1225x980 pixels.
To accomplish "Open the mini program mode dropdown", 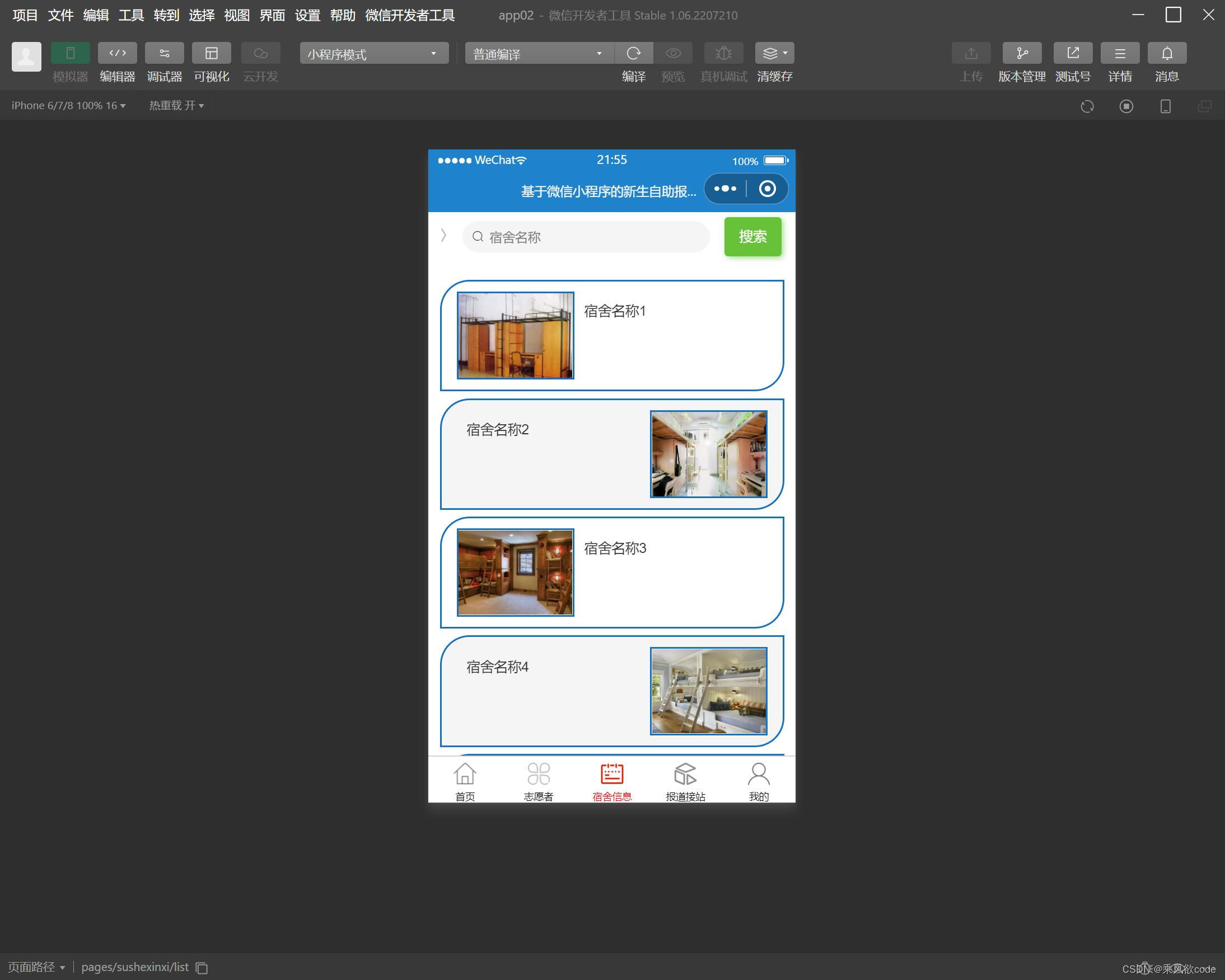I will point(373,54).
